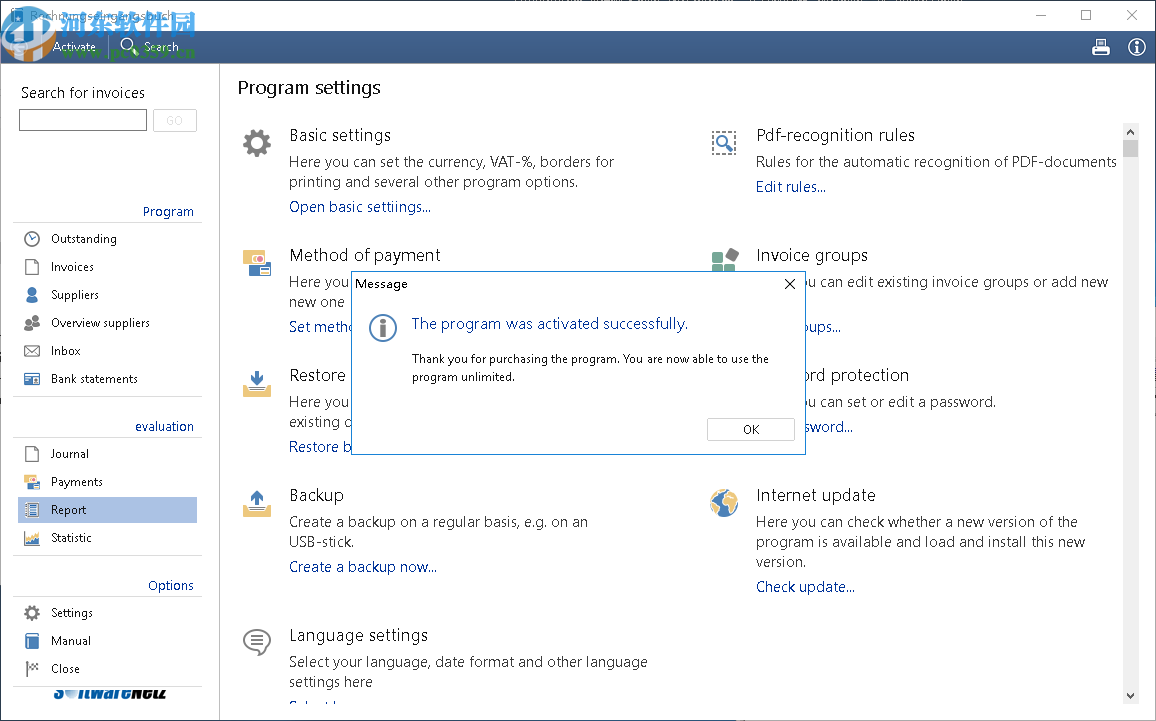1156x721 pixels.
Task: Click the 'Create a backup now...' link
Action: [363, 567]
